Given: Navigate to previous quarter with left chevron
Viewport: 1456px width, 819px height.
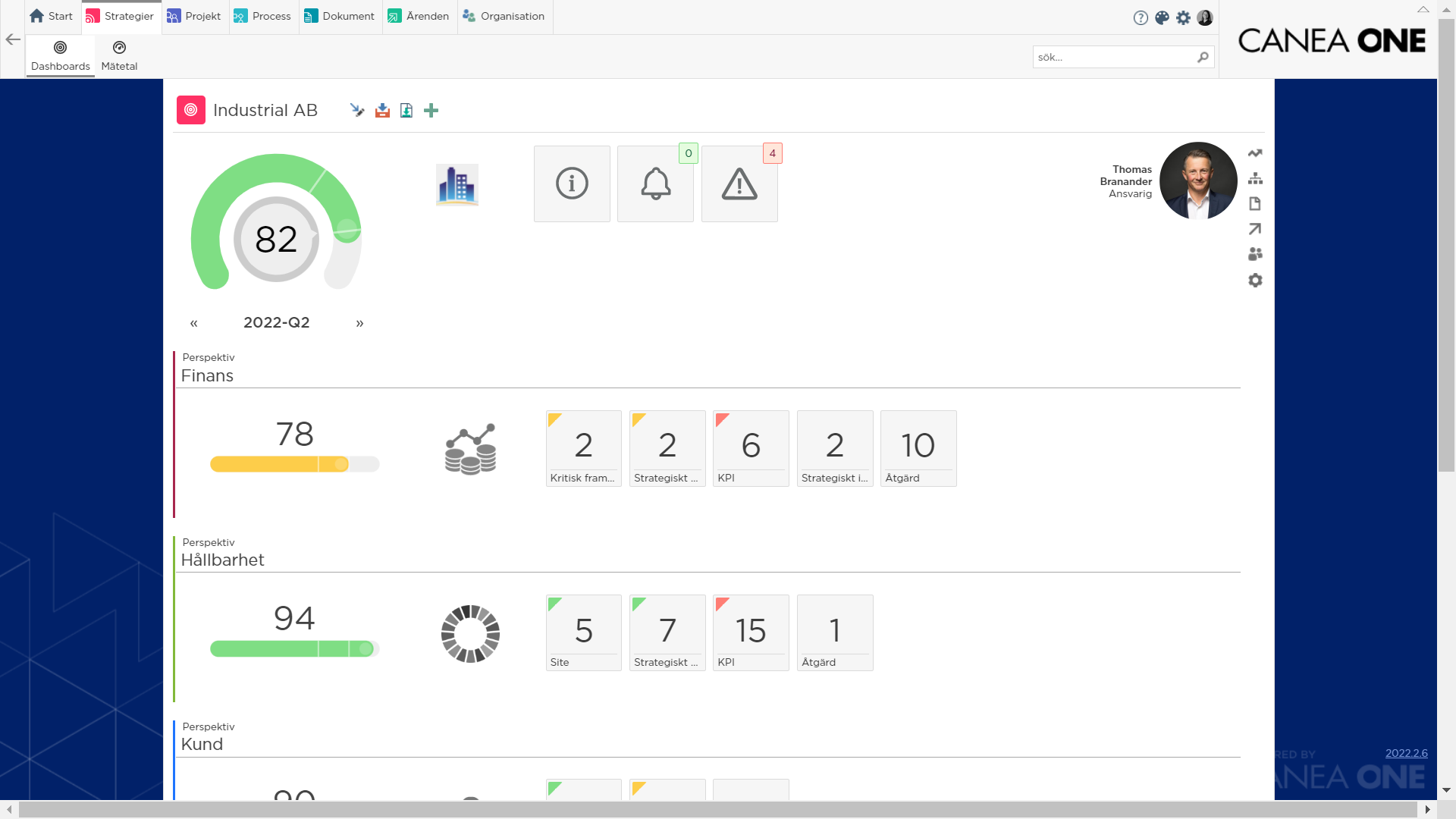Looking at the screenshot, I should (x=193, y=322).
